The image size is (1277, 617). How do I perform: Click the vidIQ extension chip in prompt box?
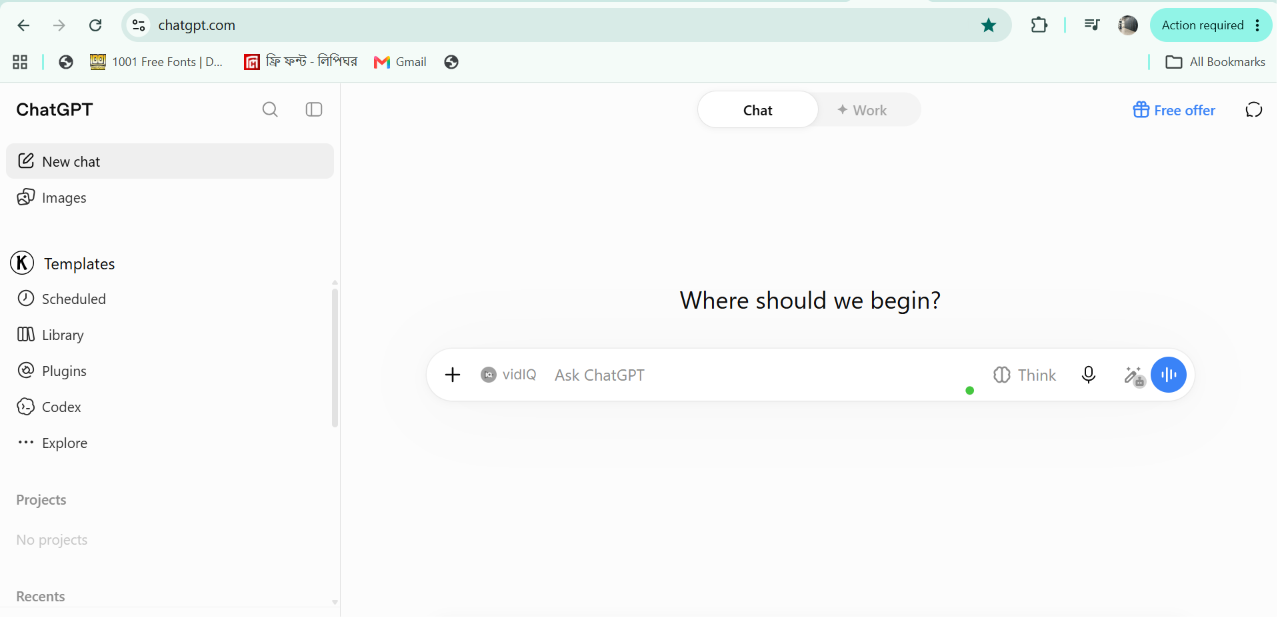[x=509, y=375]
